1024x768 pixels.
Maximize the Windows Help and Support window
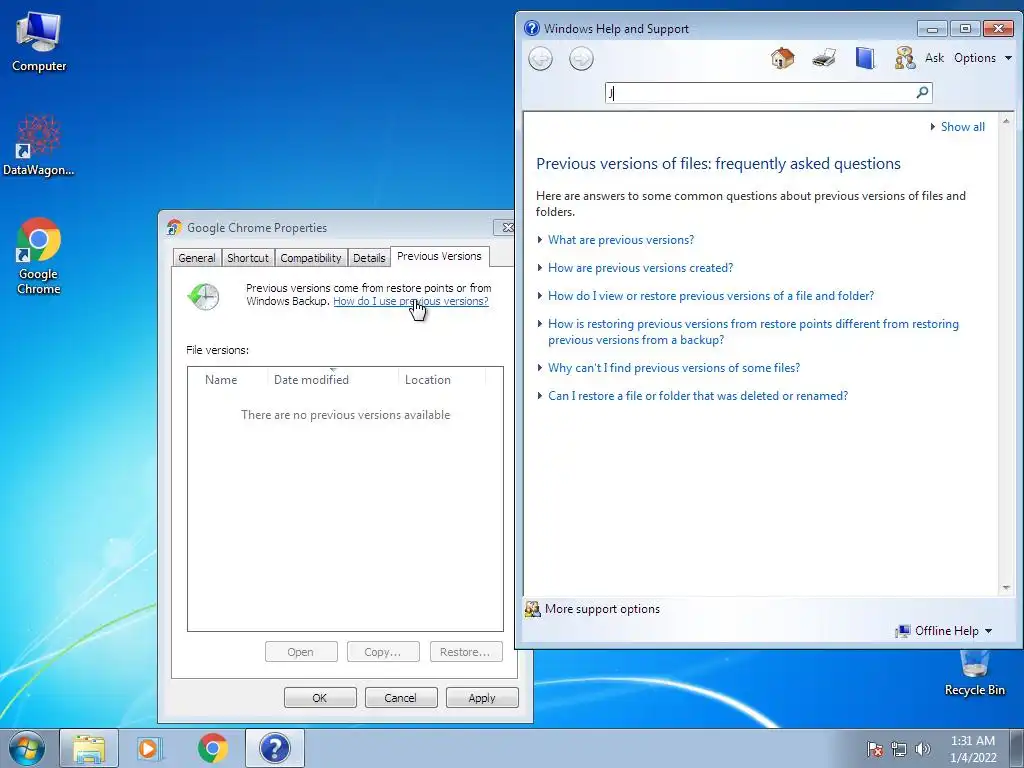point(965,29)
